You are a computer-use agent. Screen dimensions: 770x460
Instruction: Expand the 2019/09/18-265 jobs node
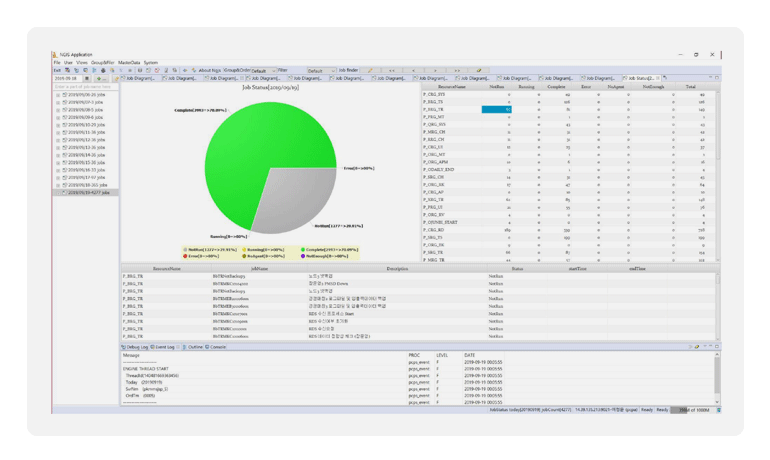(58, 185)
